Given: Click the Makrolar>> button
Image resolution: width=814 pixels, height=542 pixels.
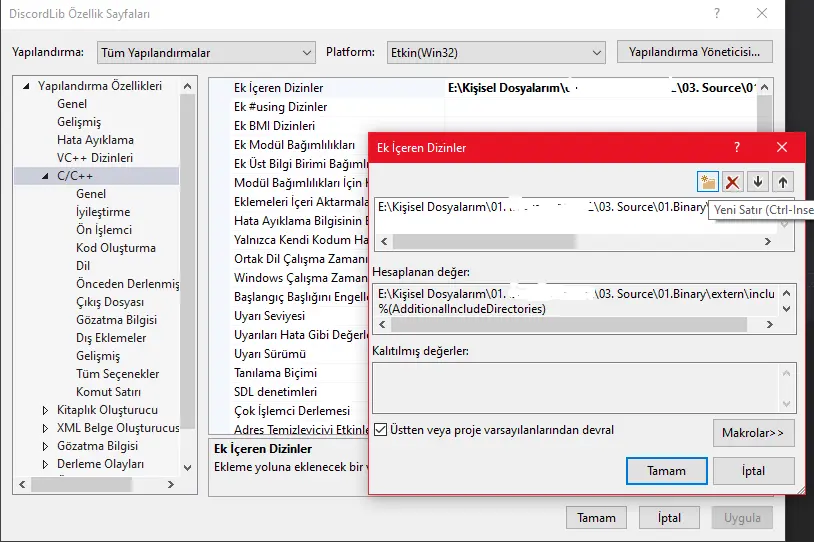Looking at the screenshot, I should point(753,432).
